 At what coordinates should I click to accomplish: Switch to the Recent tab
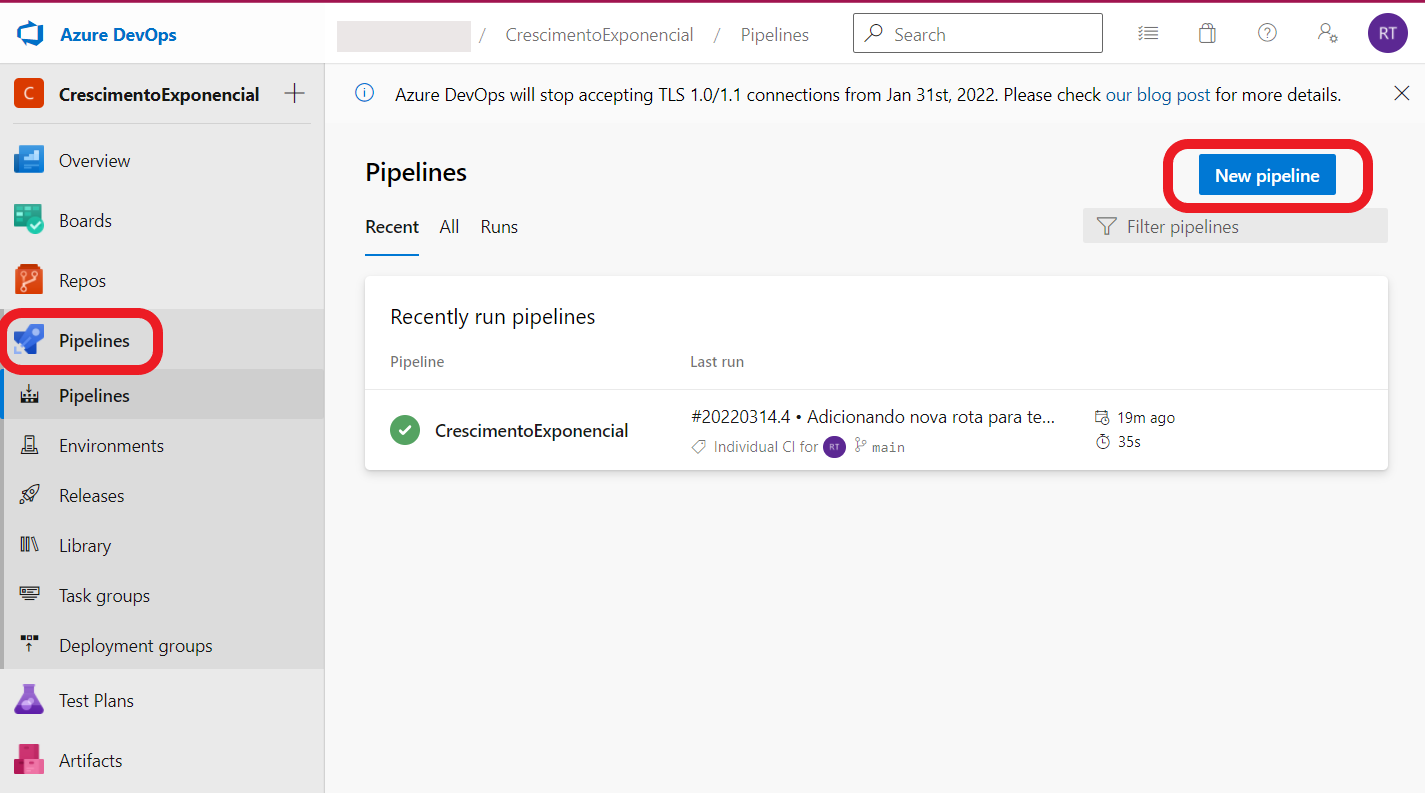point(392,227)
